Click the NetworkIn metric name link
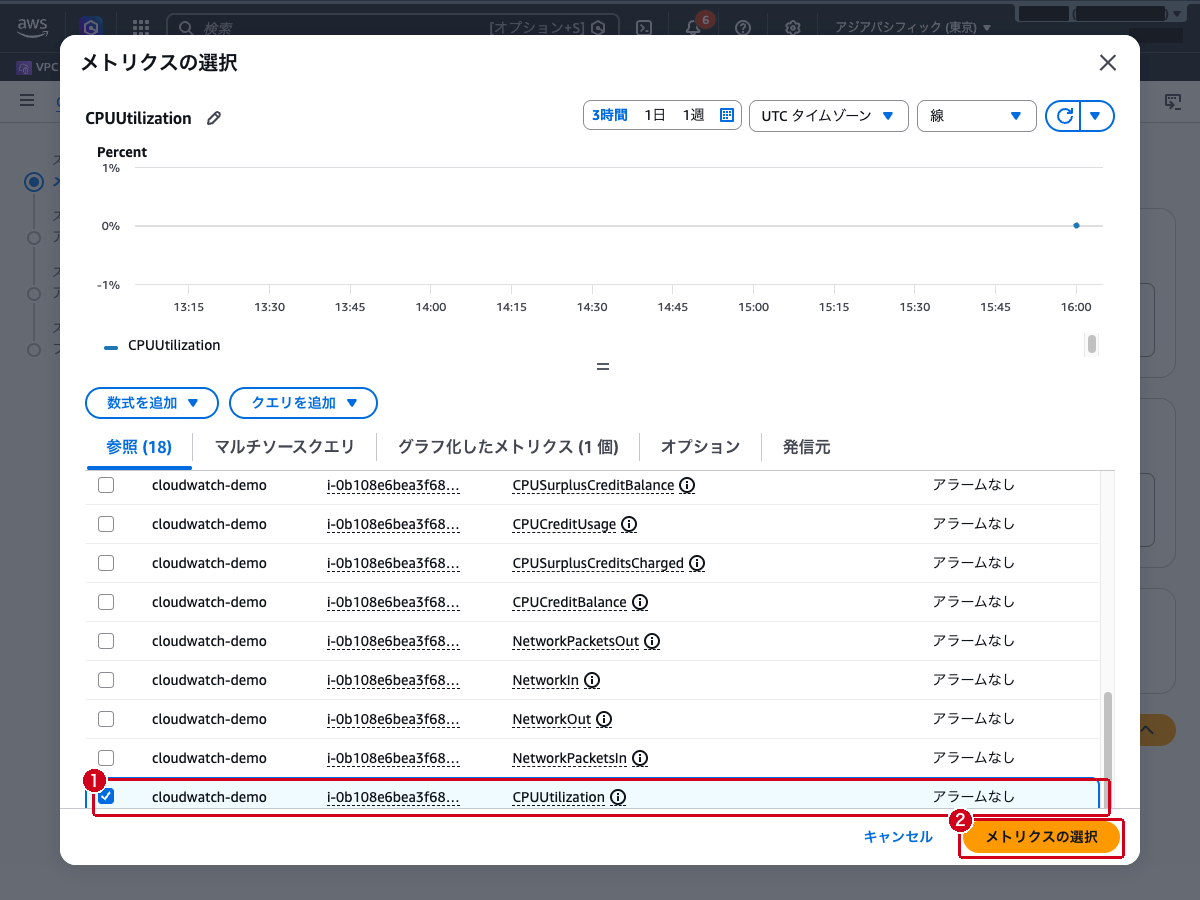1200x900 pixels. coord(545,680)
